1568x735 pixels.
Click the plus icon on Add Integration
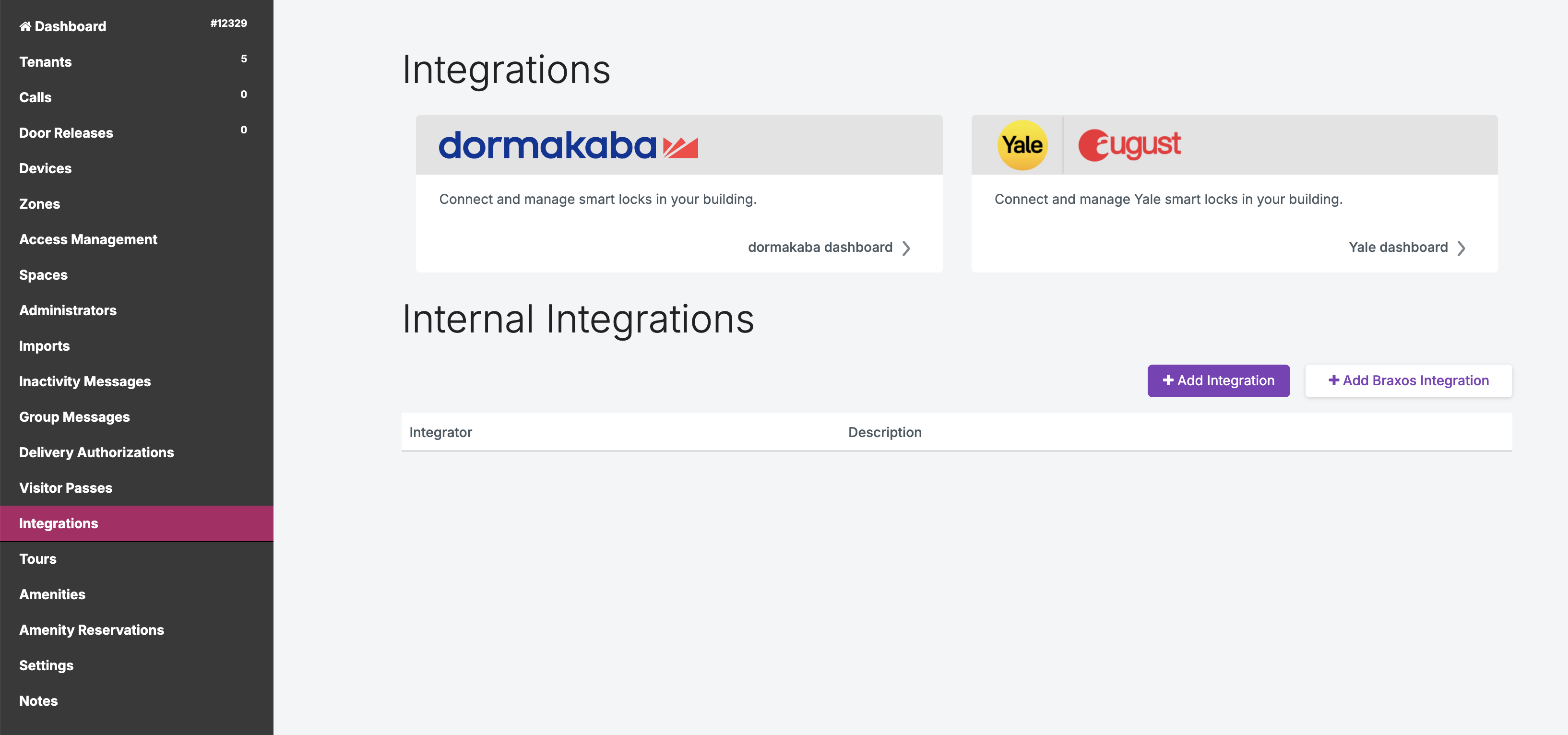1167,380
